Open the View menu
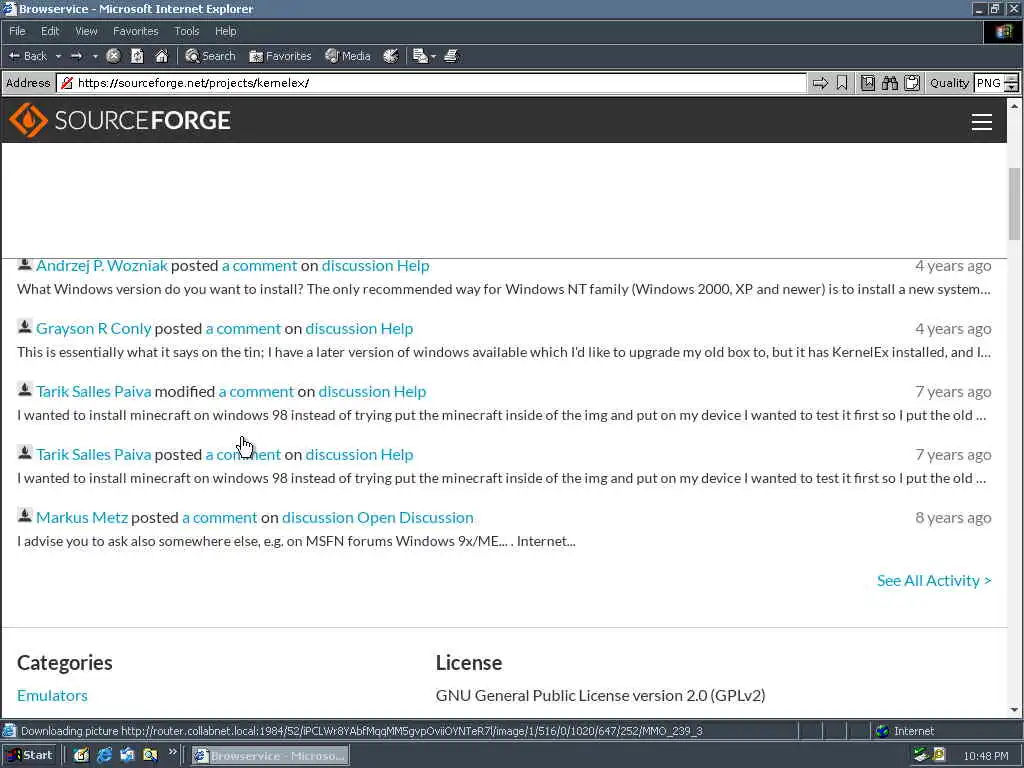This screenshot has width=1024, height=768. click(x=86, y=31)
